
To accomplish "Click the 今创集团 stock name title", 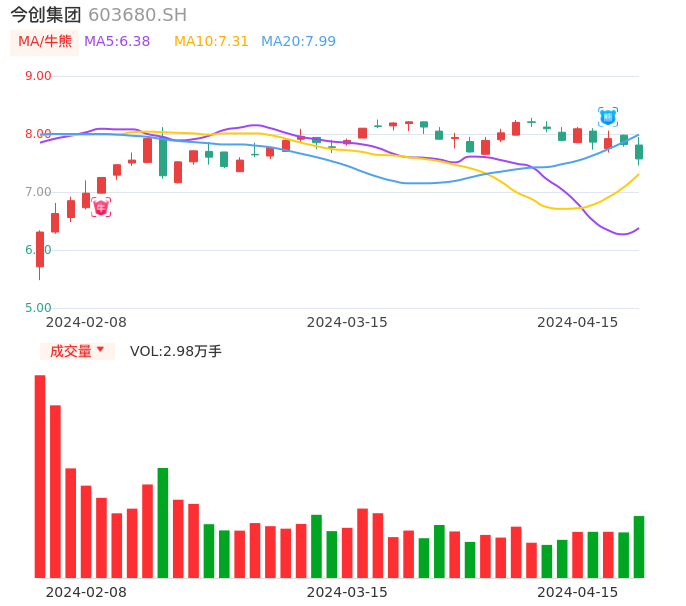I will (x=46, y=15).
